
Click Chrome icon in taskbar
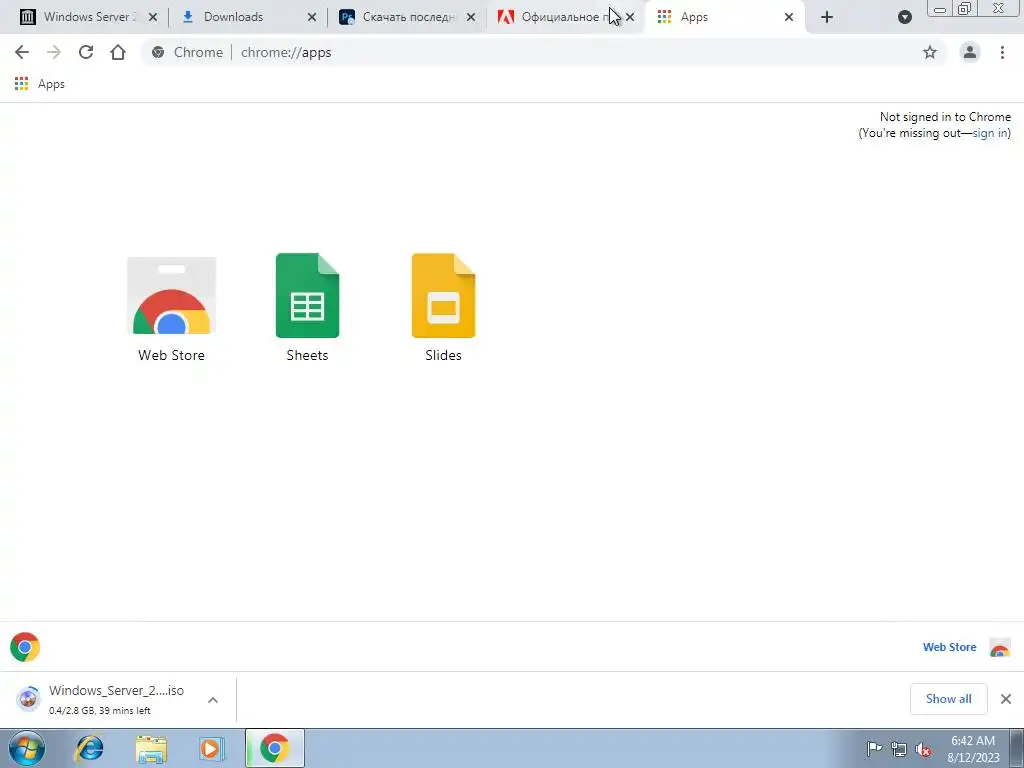point(274,748)
